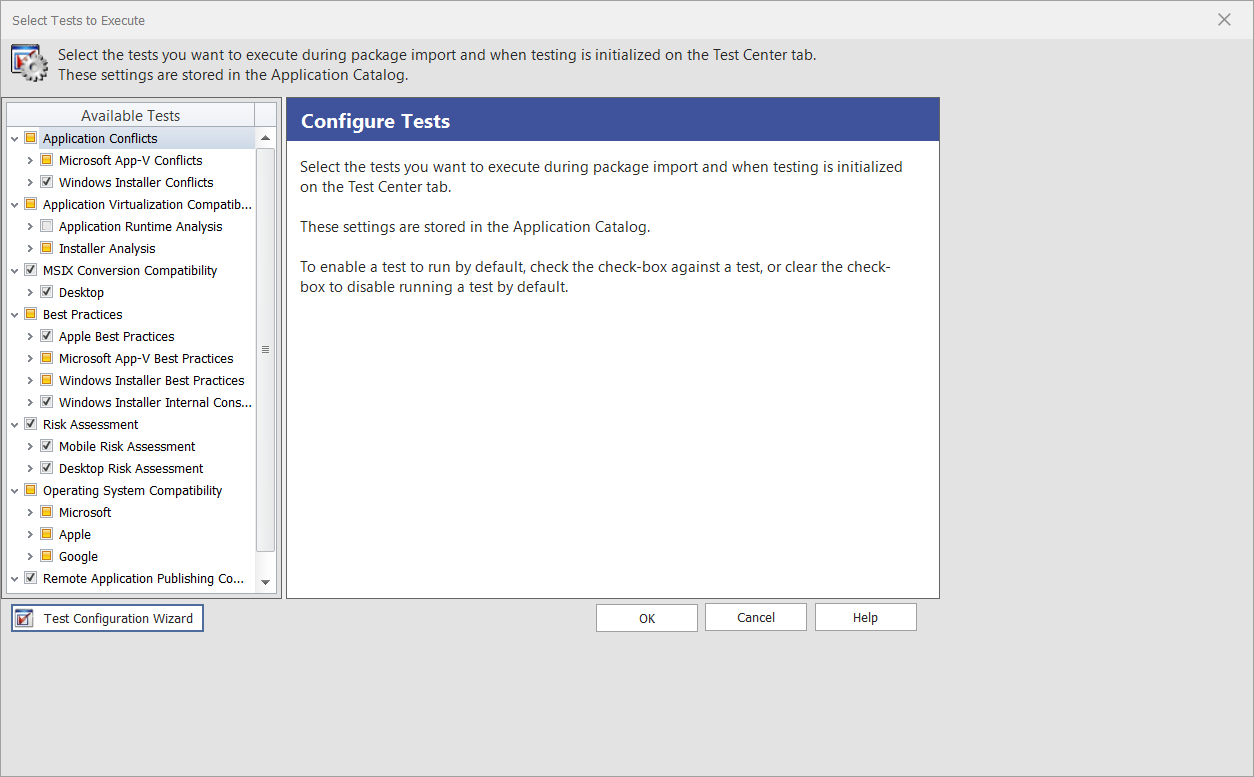The width and height of the screenshot is (1254, 777).
Task: Select the Best Practices tree item
Action: (x=83, y=314)
